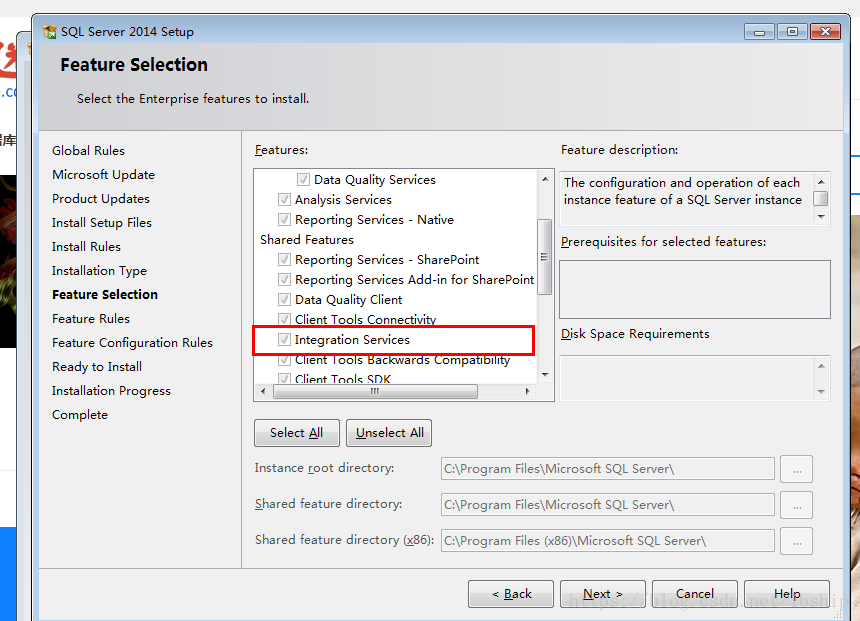Minimize the SQL Server 2014 Setup window

pos(759,32)
